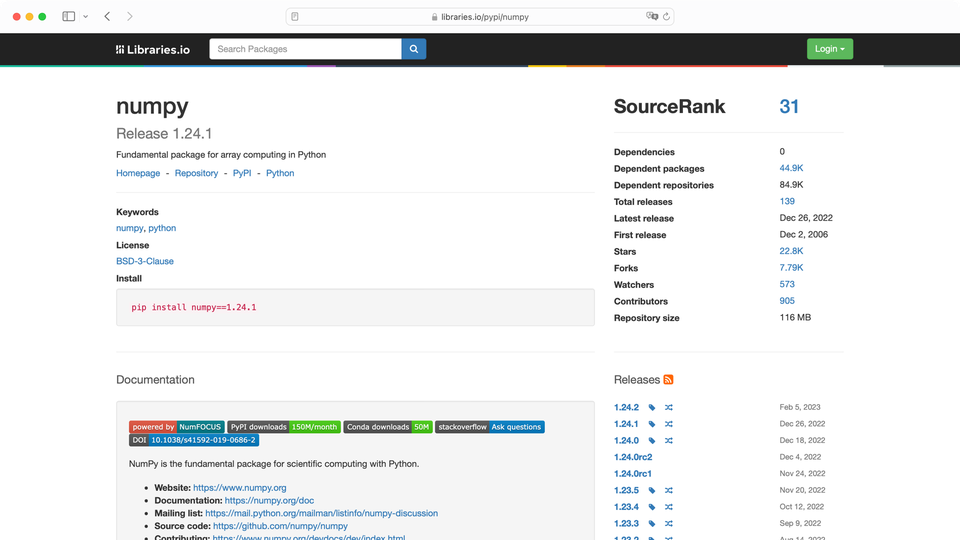Viewport: 960px width, 540px height.
Task: Open the https://www.numpy.org website link
Action: click(240, 487)
